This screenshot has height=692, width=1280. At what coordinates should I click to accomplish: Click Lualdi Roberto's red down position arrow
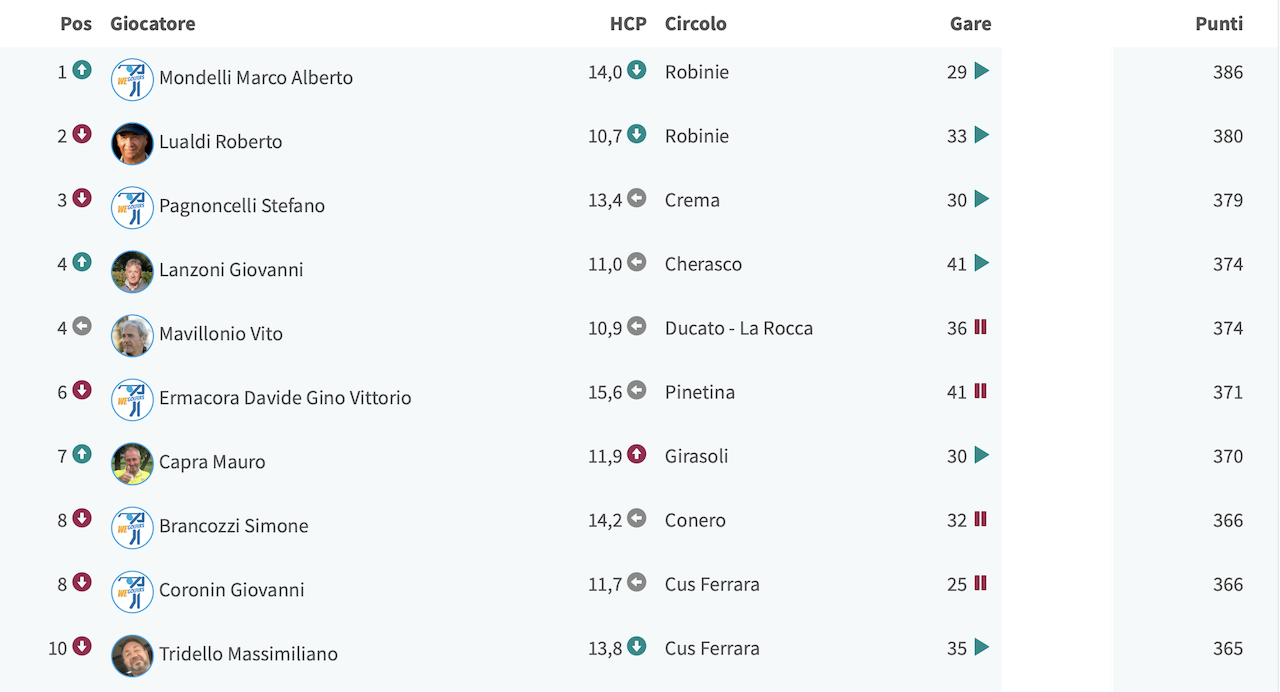[x=82, y=134]
